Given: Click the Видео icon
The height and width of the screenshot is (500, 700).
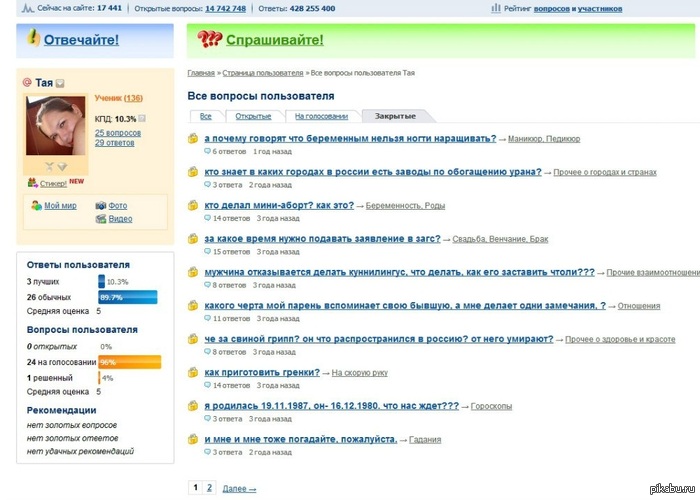Looking at the screenshot, I should (x=100, y=219).
